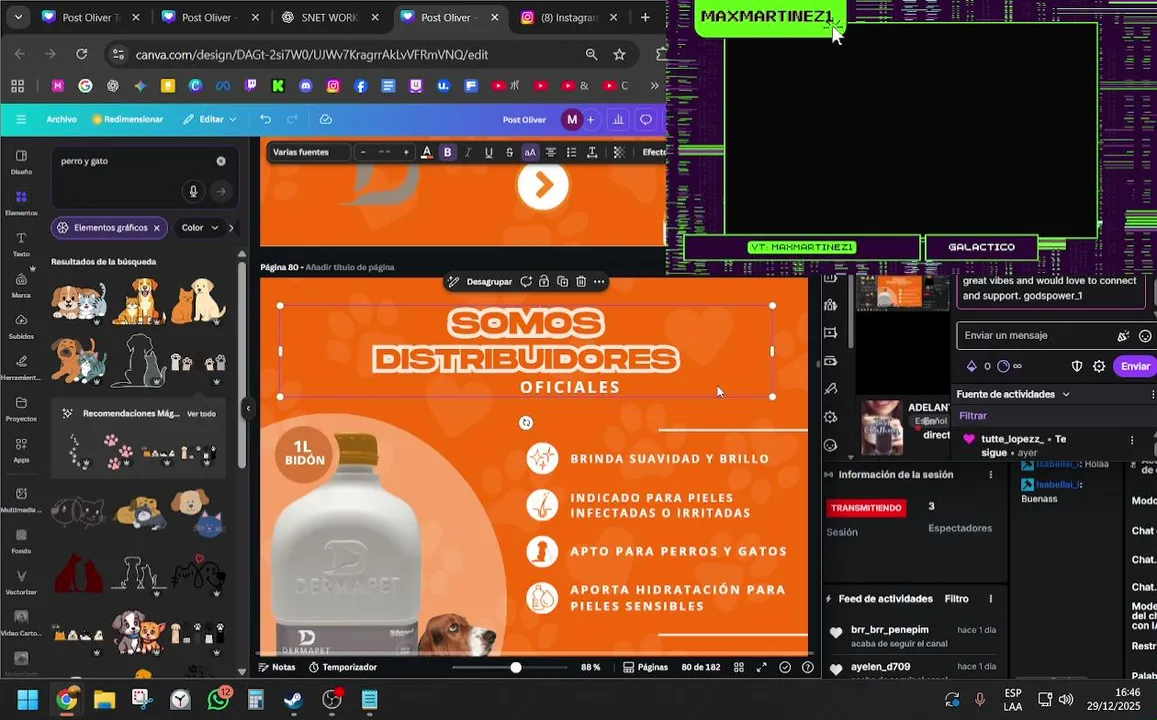Enter fullscreen presentation mode icon

coord(761,667)
